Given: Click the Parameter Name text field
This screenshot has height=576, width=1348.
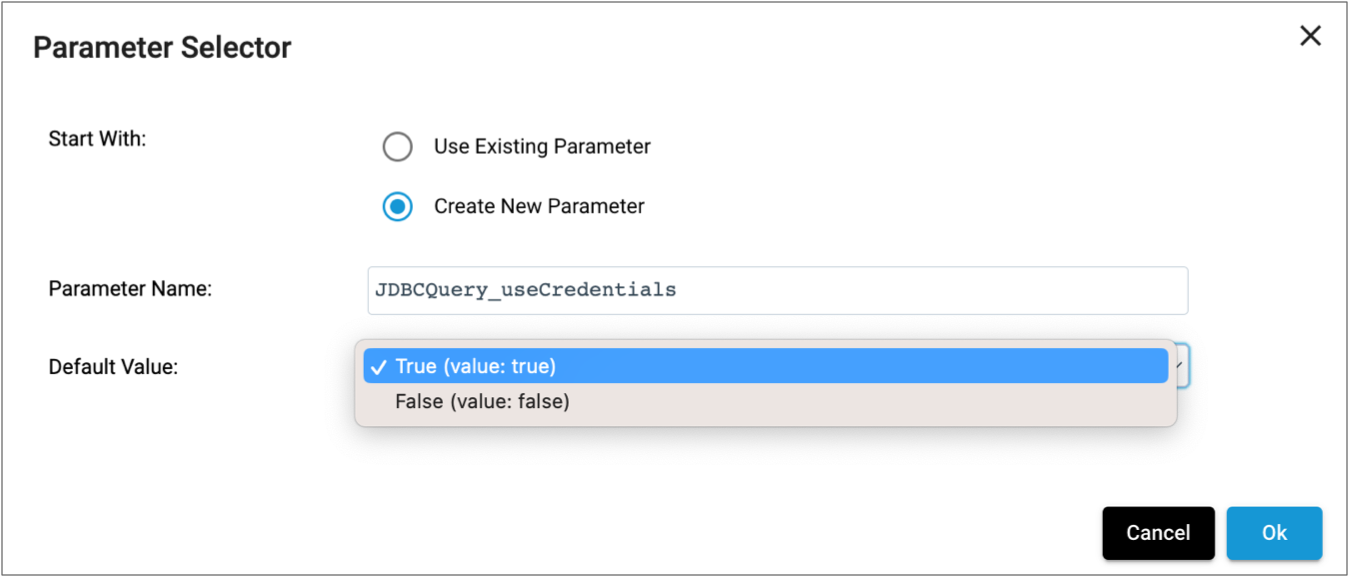Looking at the screenshot, I should 775,290.
